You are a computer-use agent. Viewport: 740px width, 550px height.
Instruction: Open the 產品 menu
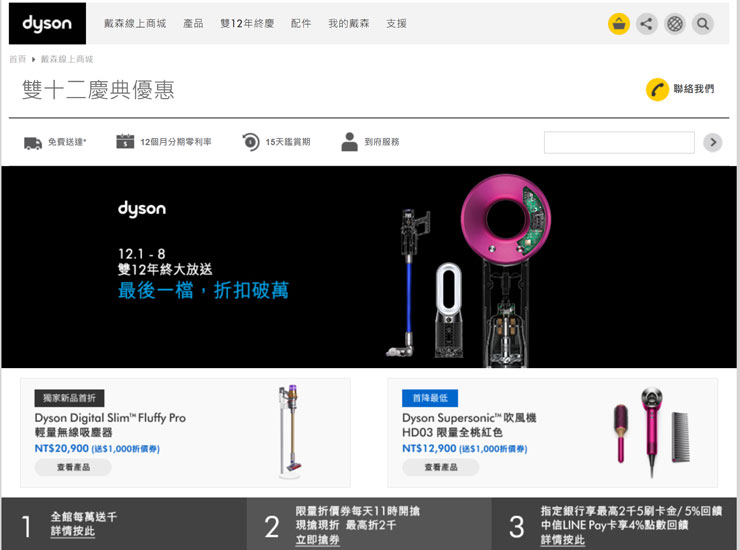coord(193,23)
